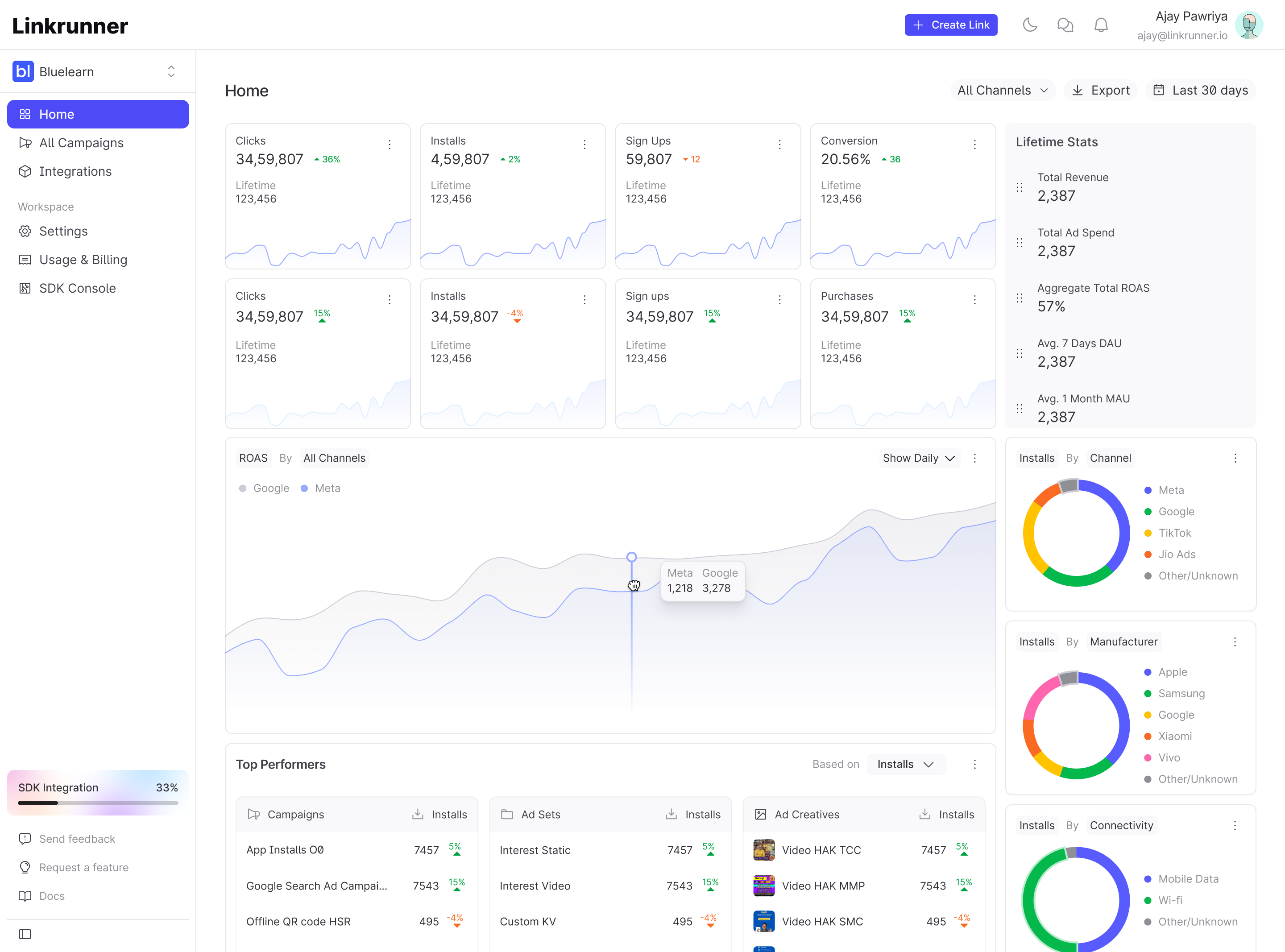The height and width of the screenshot is (952, 1285).
Task: Expand the All Channels filter dropdown
Action: click(1002, 91)
